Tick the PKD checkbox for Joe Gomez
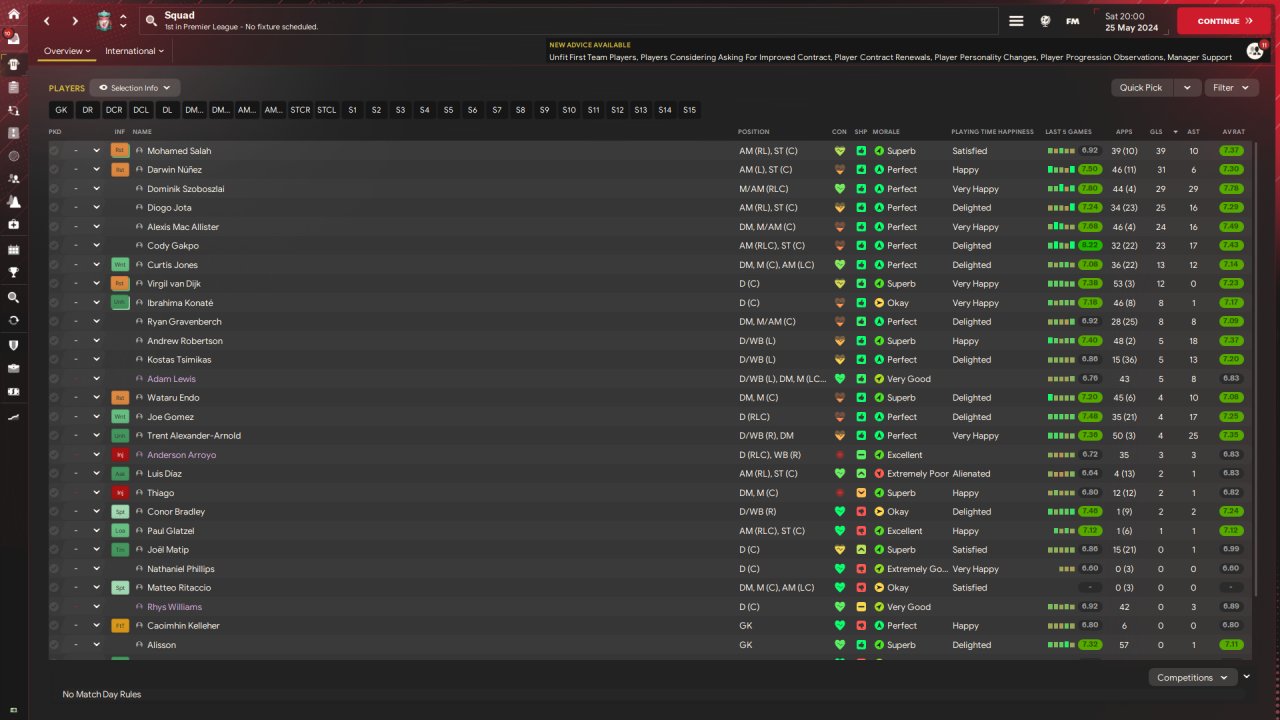This screenshot has height=720, width=1280. coord(54,417)
